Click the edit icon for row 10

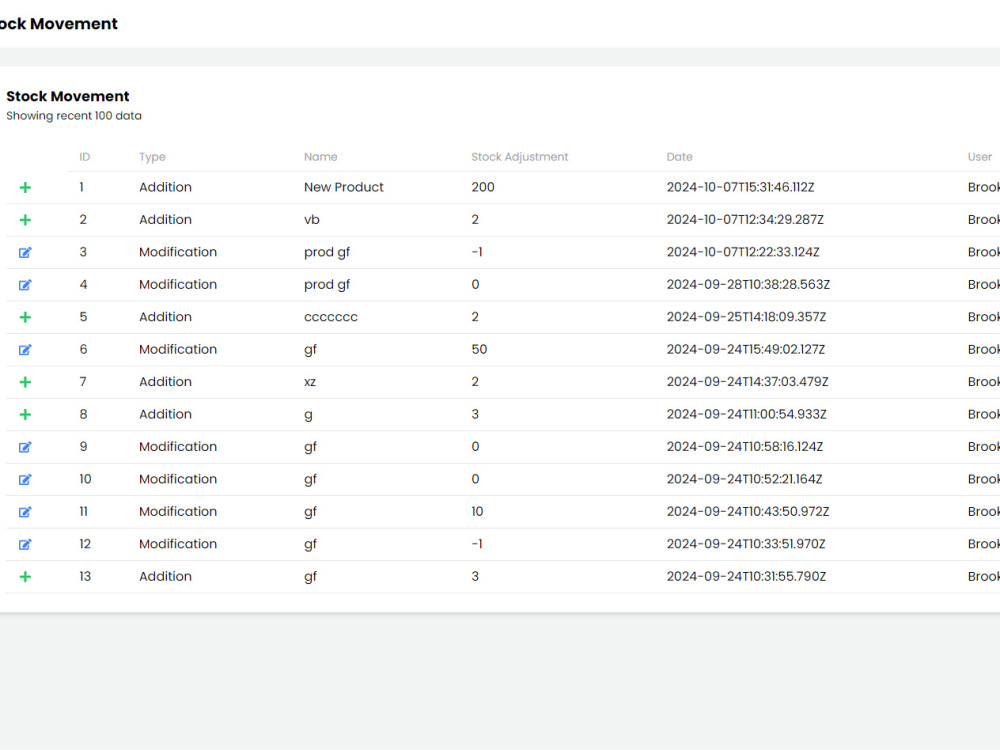25,480
